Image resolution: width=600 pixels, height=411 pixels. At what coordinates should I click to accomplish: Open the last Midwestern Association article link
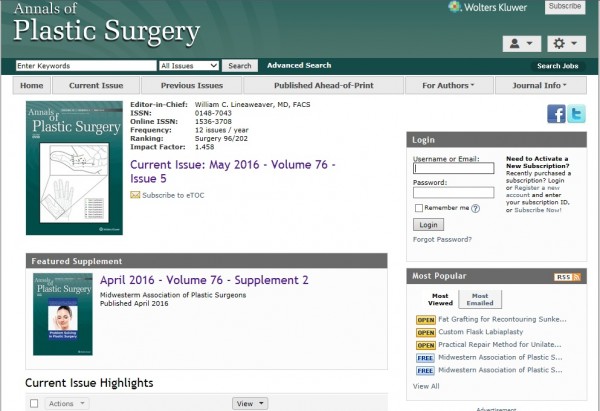[500, 370]
